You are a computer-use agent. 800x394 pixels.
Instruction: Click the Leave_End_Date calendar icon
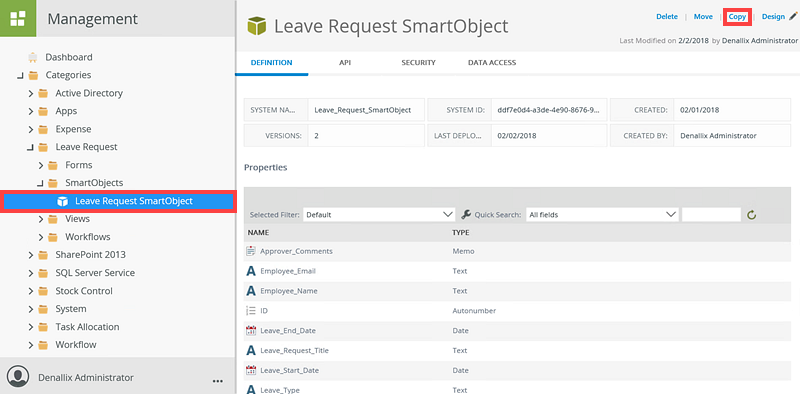[251, 331]
